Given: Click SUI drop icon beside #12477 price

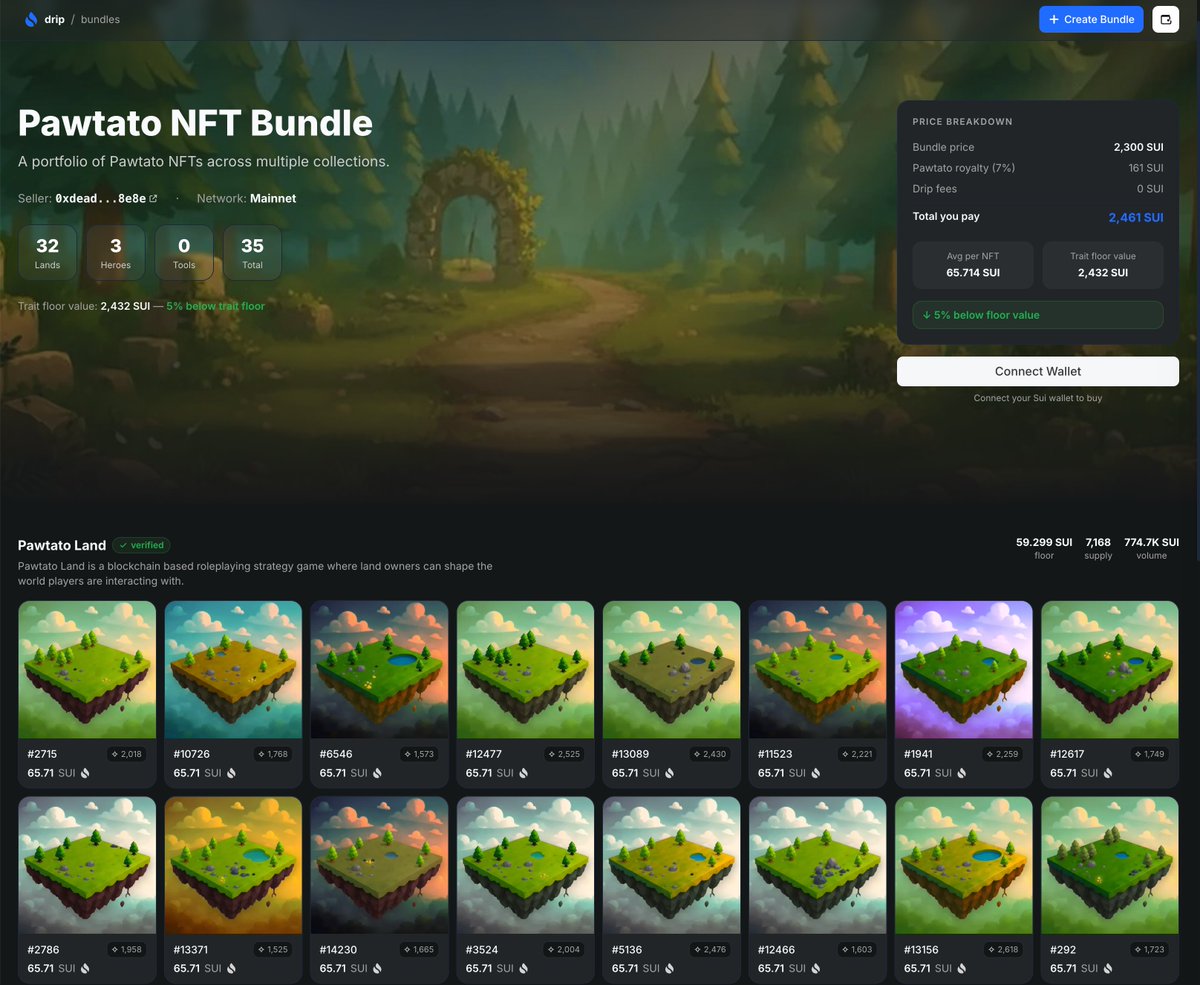Looking at the screenshot, I should coord(523,773).
